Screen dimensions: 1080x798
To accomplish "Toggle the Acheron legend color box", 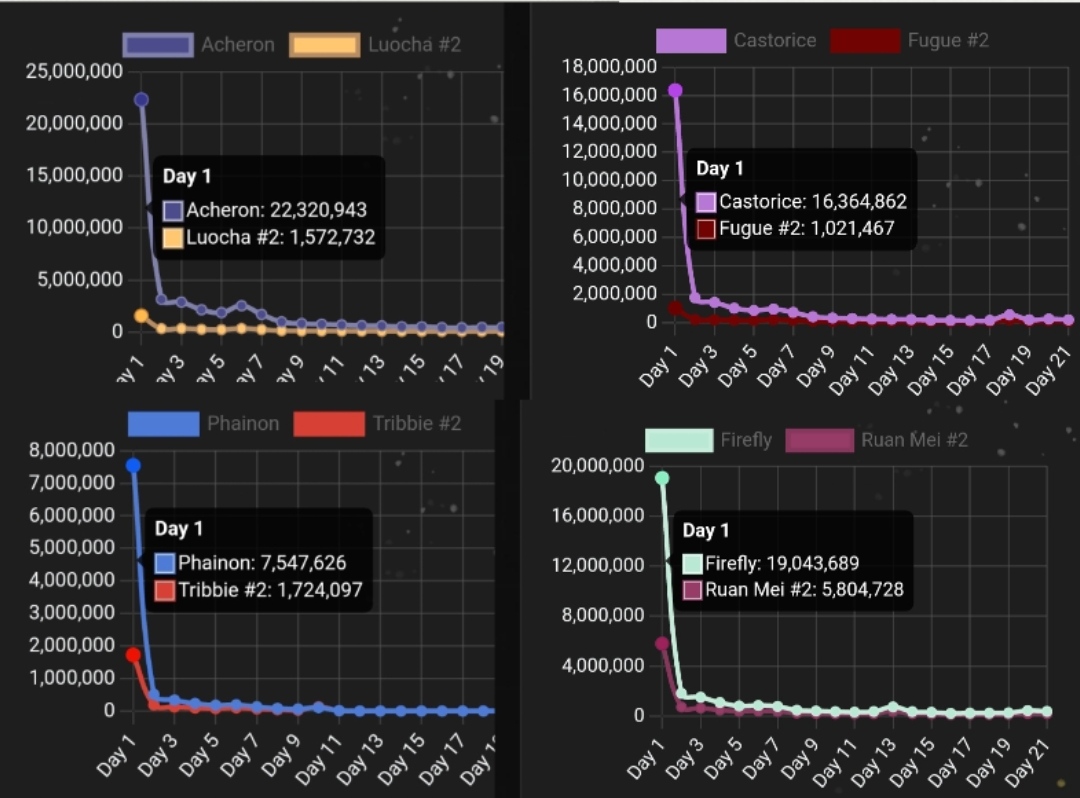I will tap(158, 45).
